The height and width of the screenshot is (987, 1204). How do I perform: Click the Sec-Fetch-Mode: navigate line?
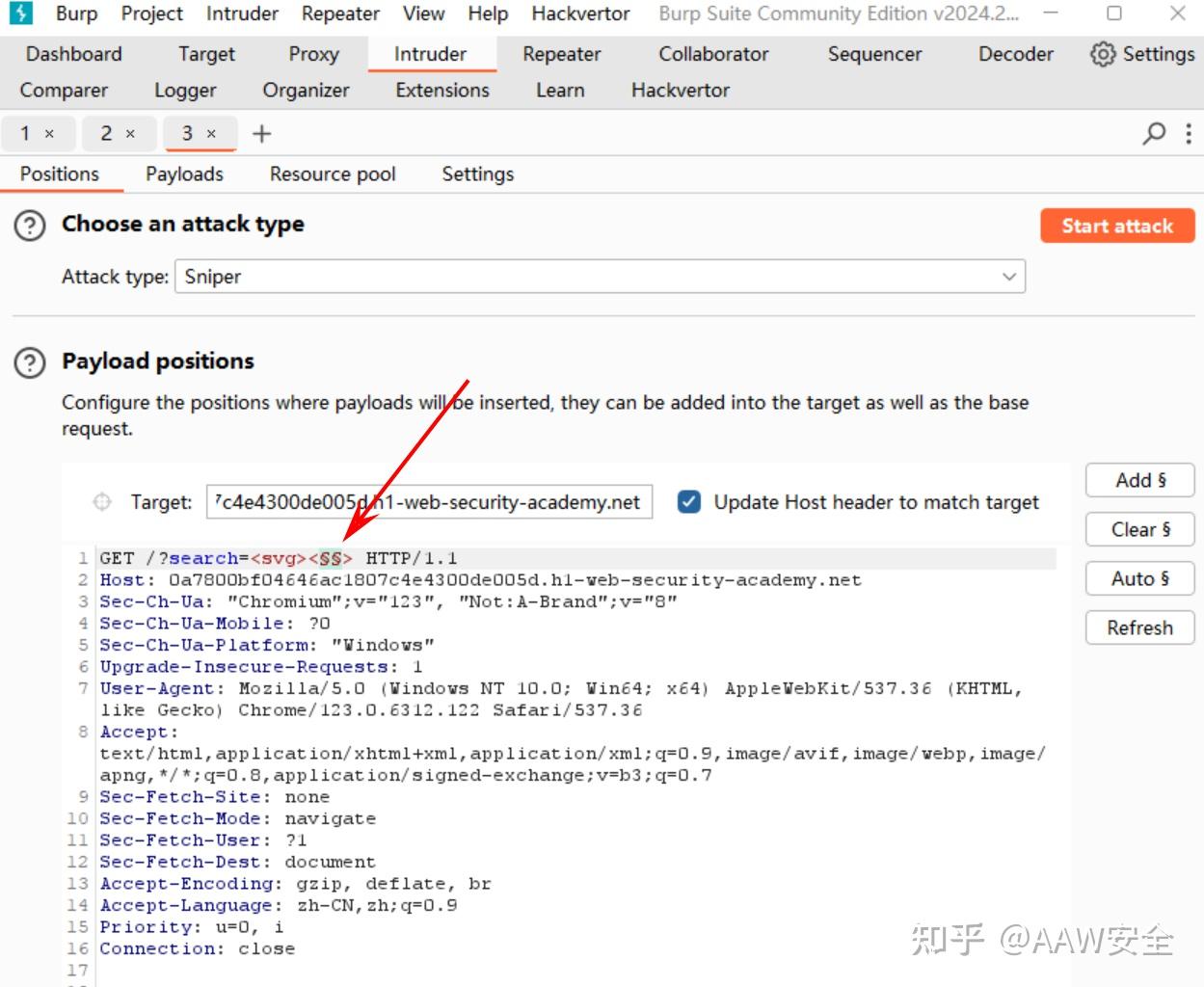[237, 818]
